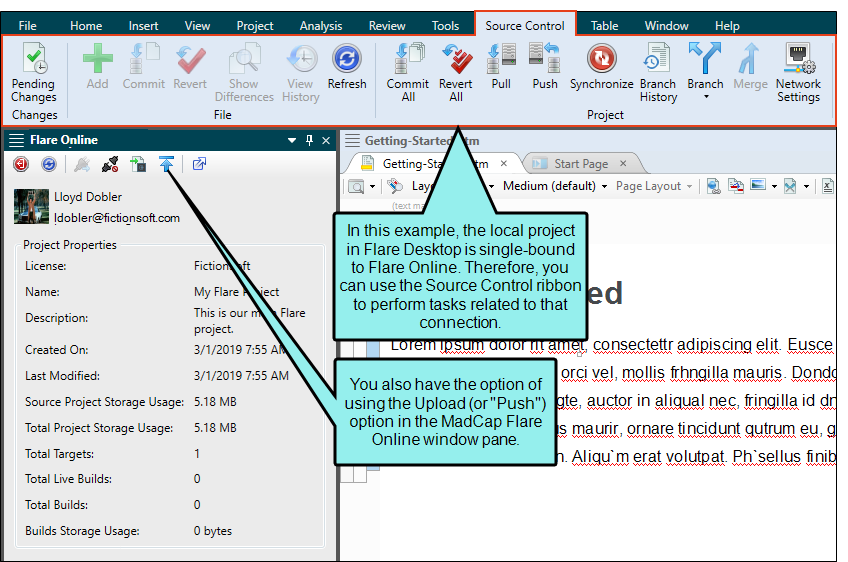Open the editor window hamburger menu
848x562 pixels.
click(353, 141)
